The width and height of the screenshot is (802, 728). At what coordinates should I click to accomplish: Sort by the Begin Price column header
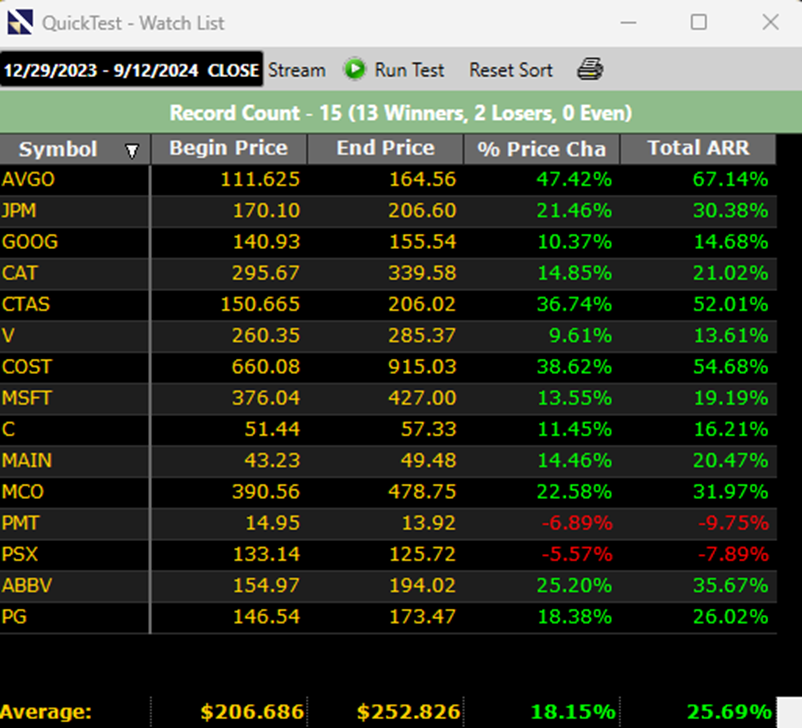228,149
